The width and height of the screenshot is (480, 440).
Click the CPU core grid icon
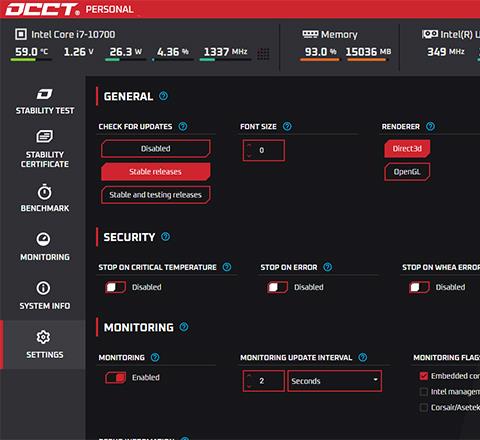263,53
